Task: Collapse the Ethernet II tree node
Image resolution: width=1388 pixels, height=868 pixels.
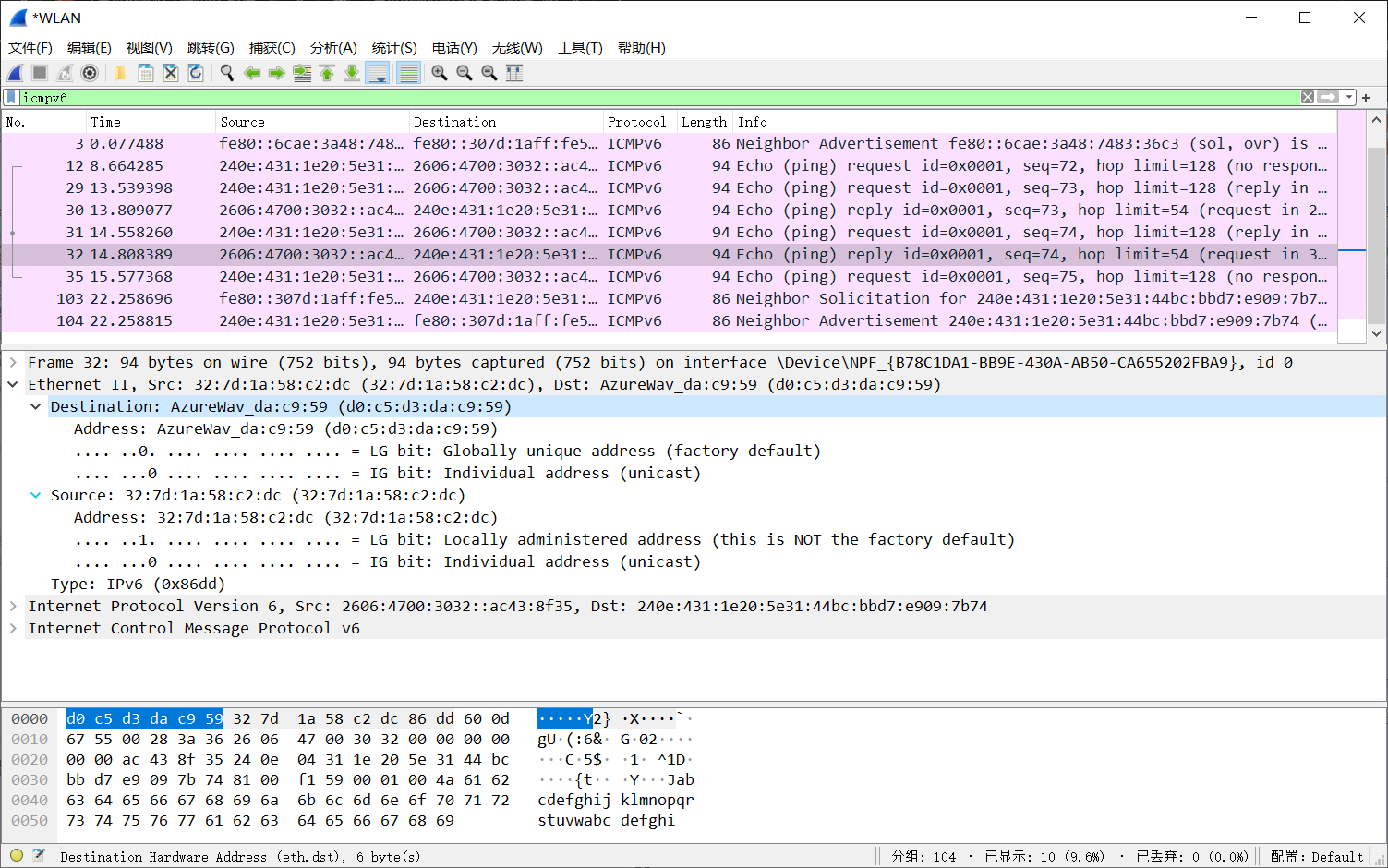Action: pyautogui.click(x=13, y=384)
